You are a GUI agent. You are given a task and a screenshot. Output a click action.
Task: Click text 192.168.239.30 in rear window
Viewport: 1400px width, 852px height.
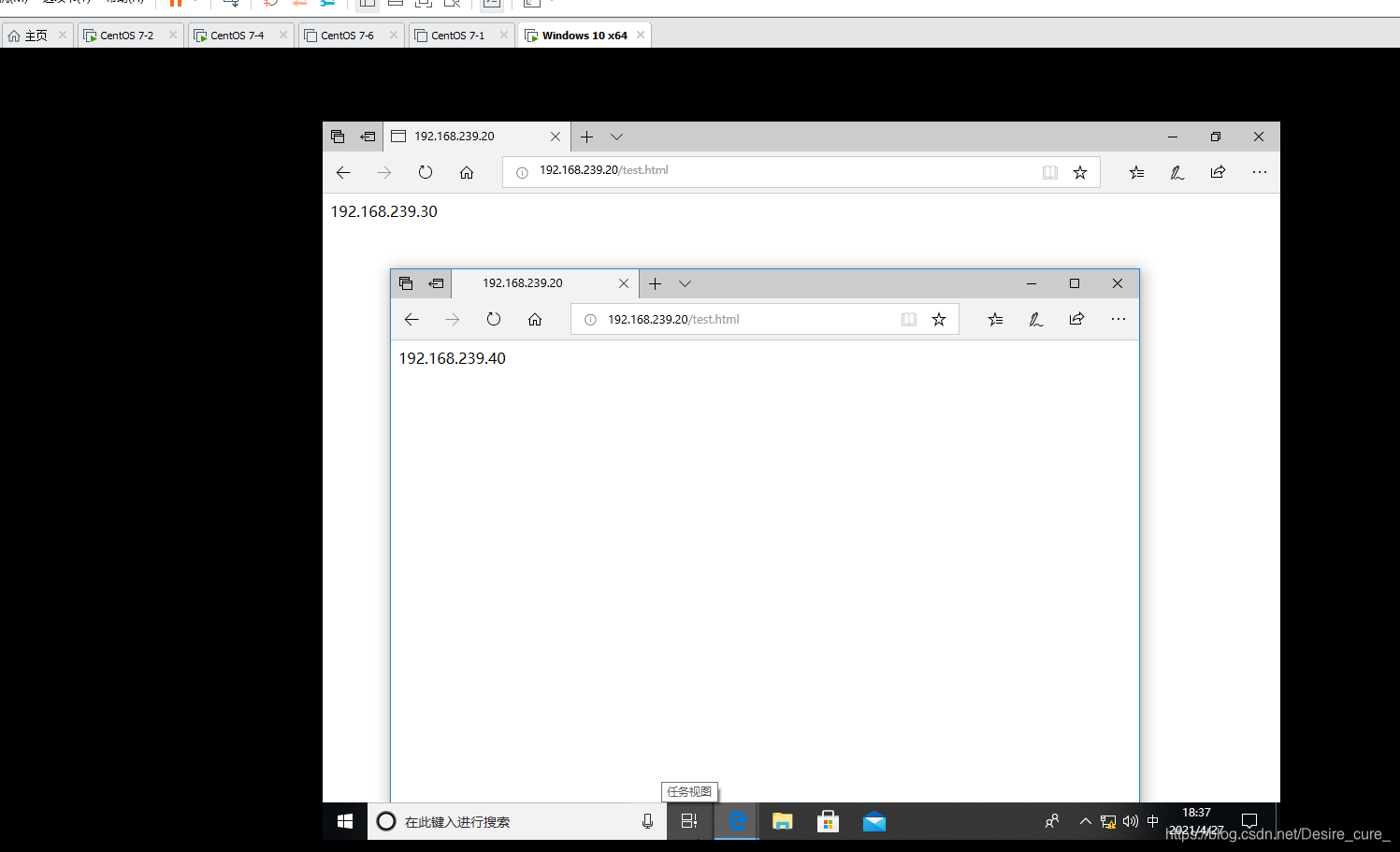(x=383, y=212)
